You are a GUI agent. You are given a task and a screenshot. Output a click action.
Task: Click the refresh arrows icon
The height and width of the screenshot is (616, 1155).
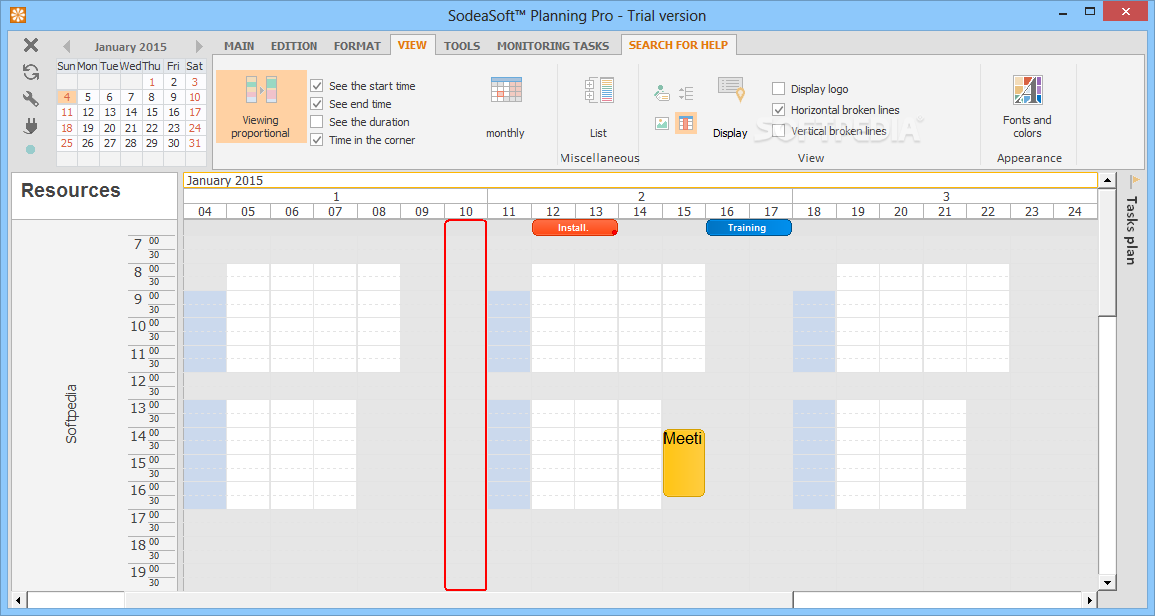pos(31,71)
